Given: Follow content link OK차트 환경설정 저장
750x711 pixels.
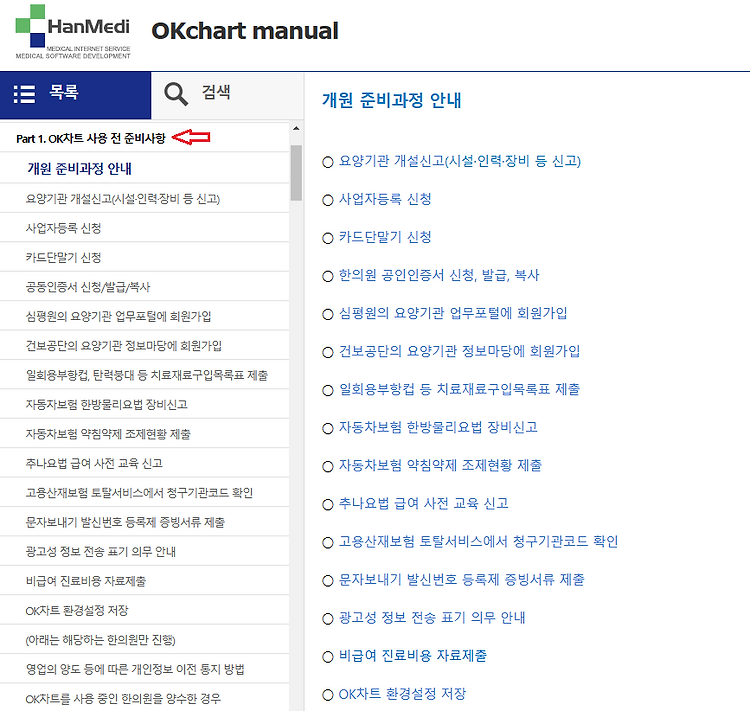Looking at the screenshot, I should [402, 694].
